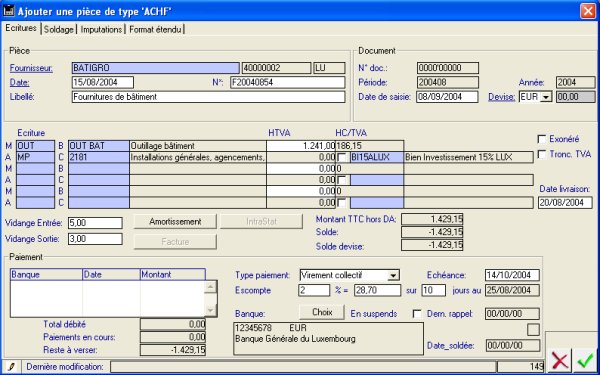
Task: Click the Facture button
Action: pos(175,242)
